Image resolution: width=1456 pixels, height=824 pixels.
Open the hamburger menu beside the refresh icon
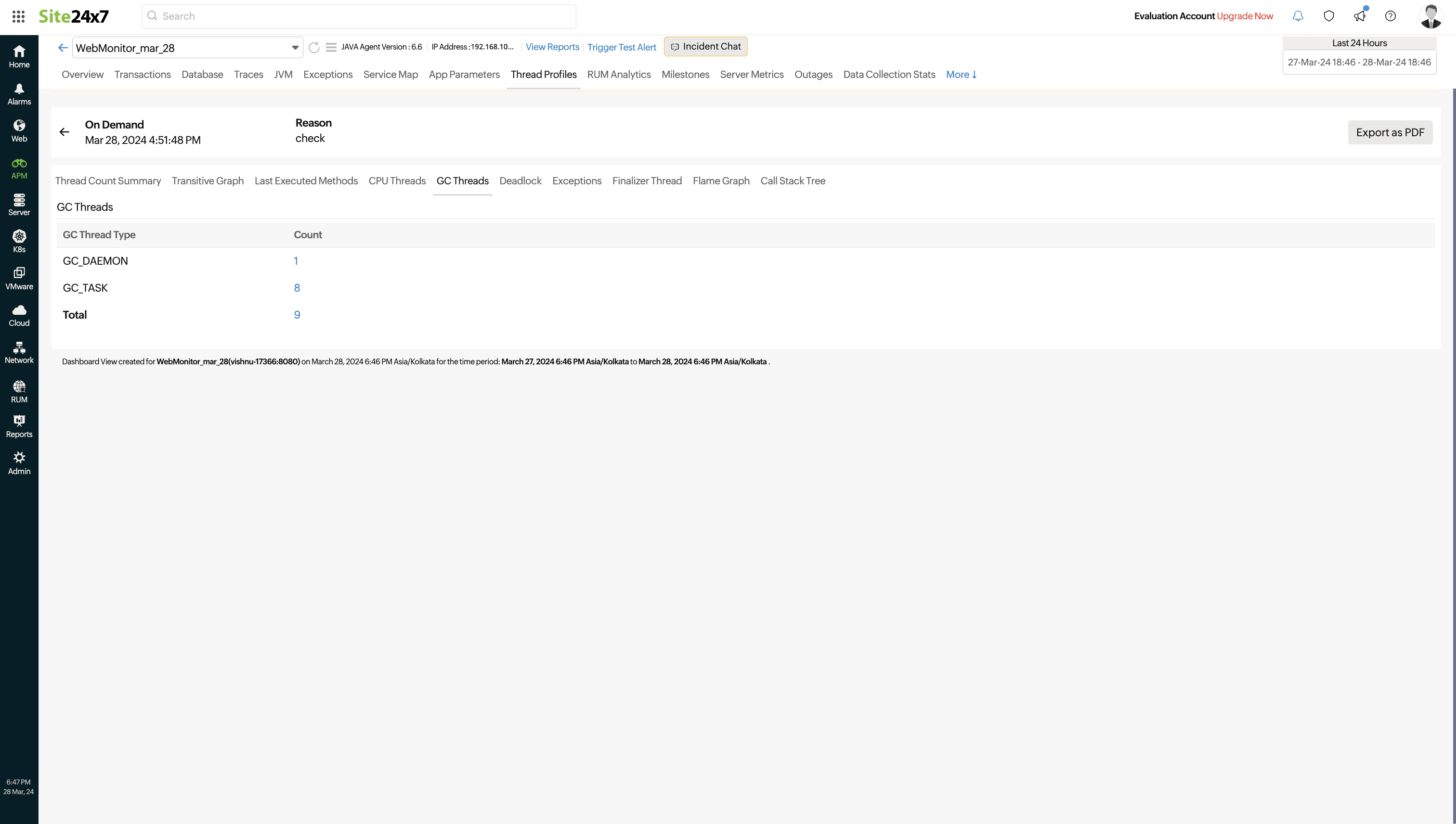pyautogui.click(x=331, y=48)
